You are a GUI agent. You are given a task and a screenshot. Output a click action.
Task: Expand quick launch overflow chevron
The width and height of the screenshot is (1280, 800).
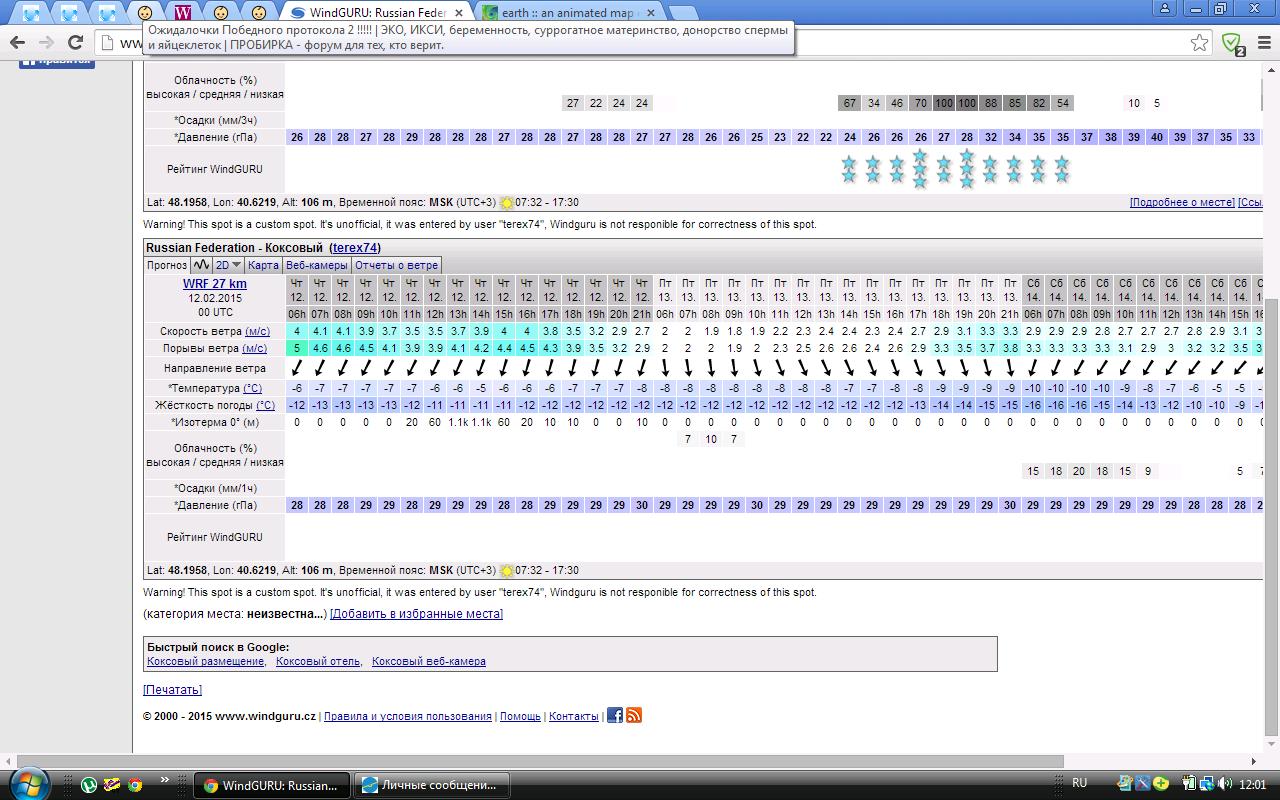point(165,780)
